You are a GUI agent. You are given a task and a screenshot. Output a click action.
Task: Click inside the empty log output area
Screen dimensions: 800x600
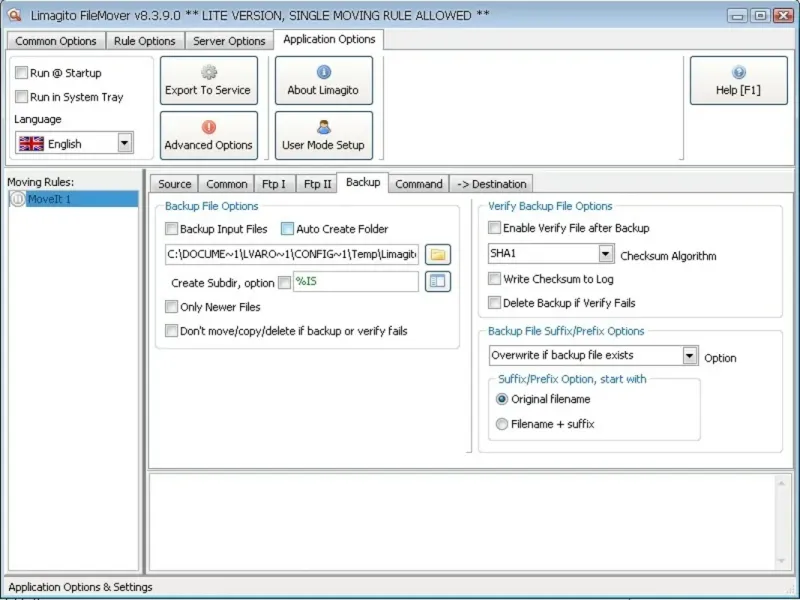(462, 521)
